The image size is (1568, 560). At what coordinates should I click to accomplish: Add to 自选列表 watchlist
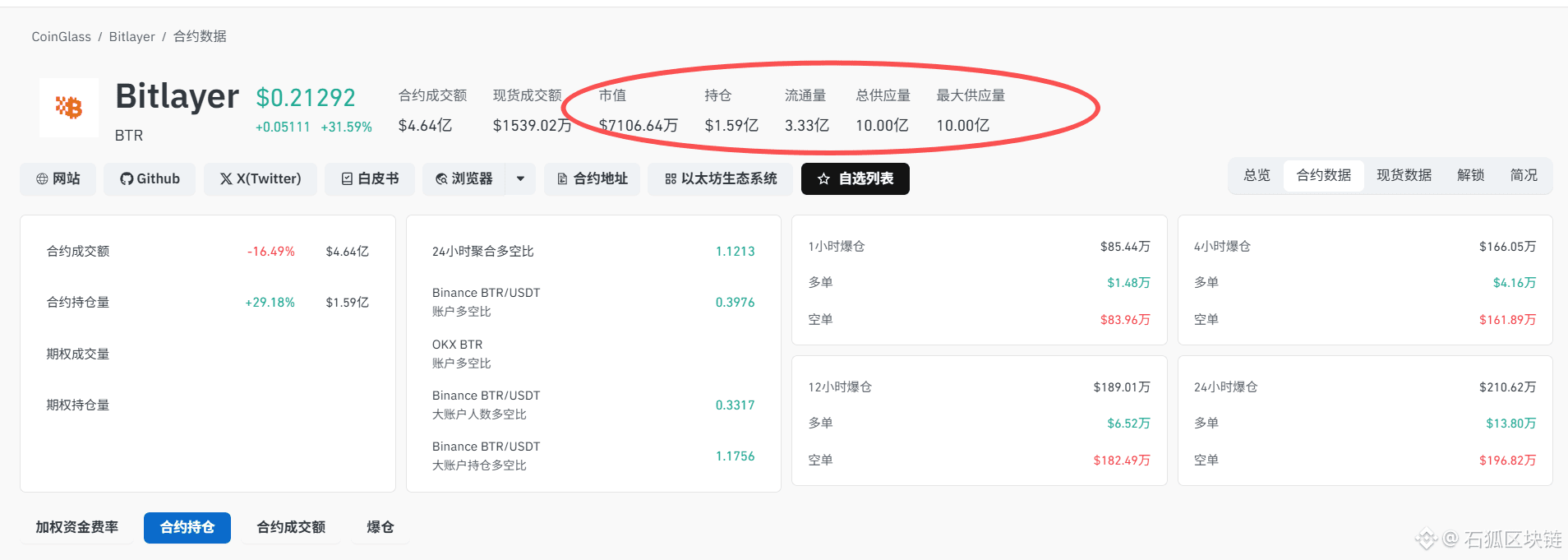click(x=855, y=179)
